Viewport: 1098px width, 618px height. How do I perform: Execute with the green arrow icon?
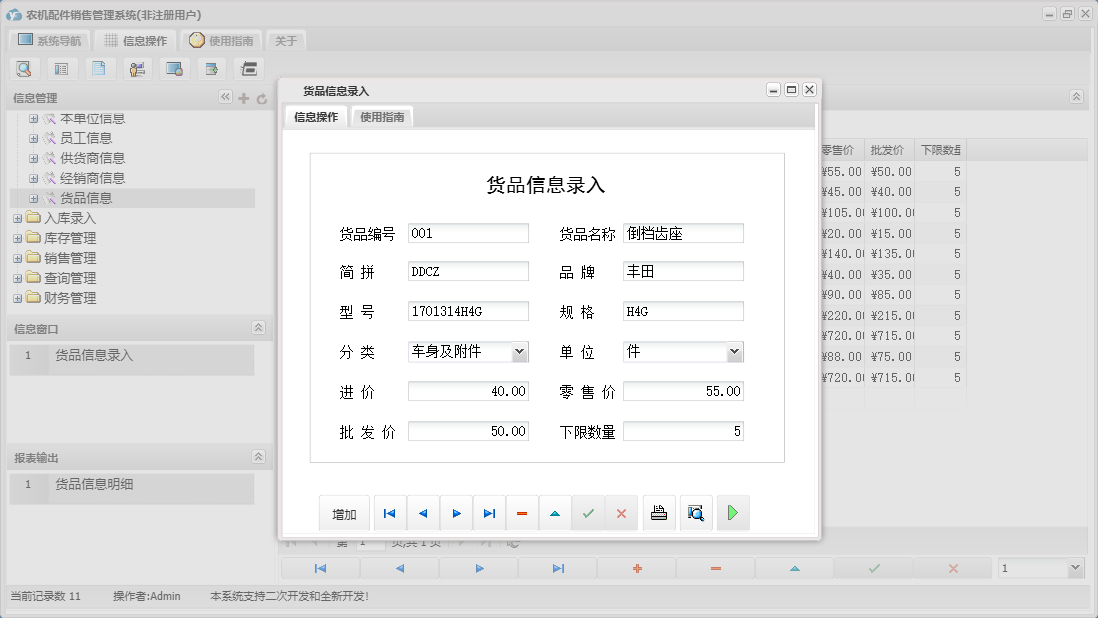tap(733, 512)
